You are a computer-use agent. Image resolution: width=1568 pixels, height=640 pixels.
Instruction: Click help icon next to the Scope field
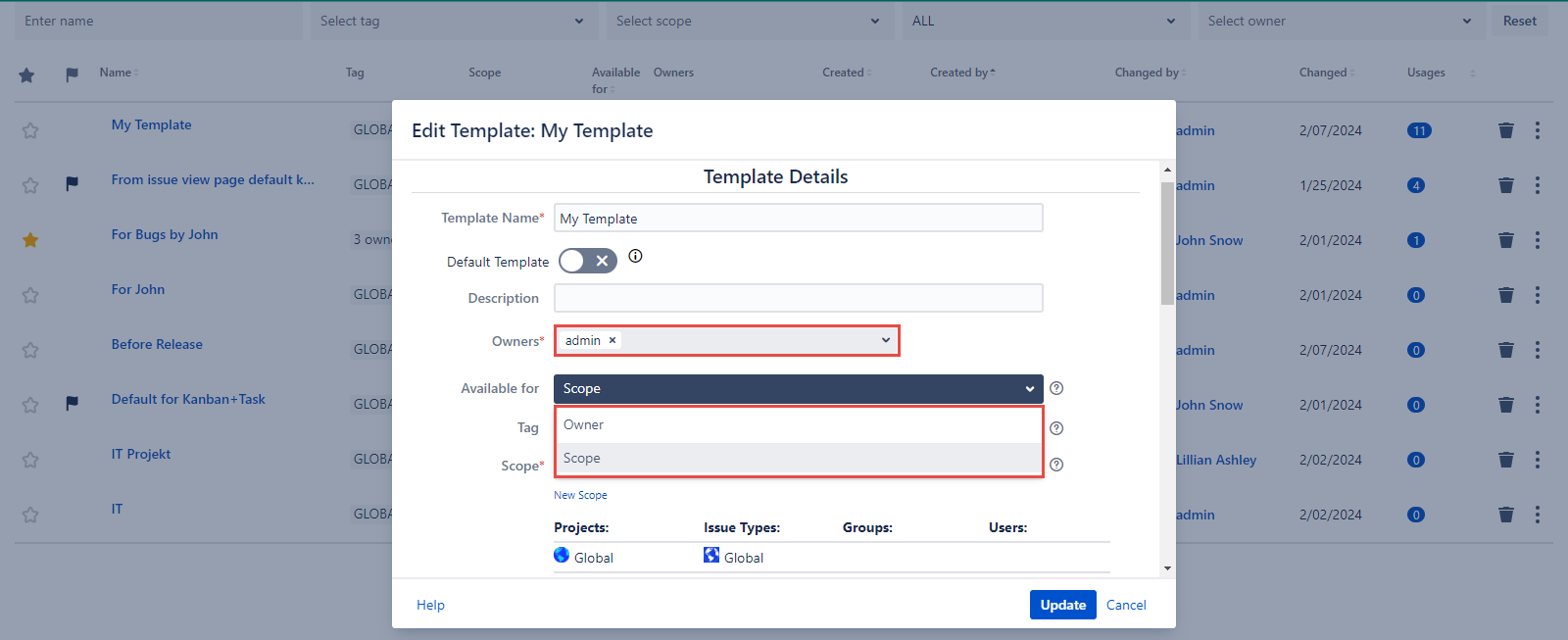[x=1056, y=465]
